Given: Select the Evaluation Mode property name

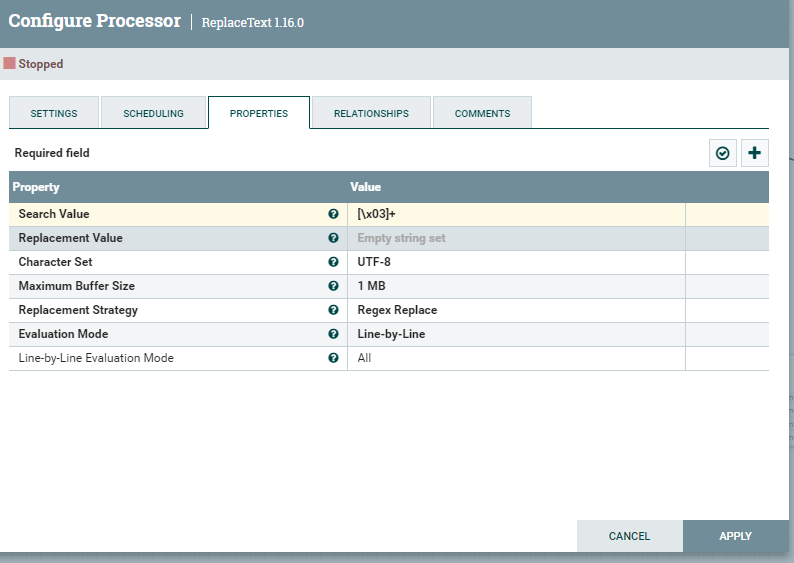Looking at the screenshot, I should (x=63, y=334).
